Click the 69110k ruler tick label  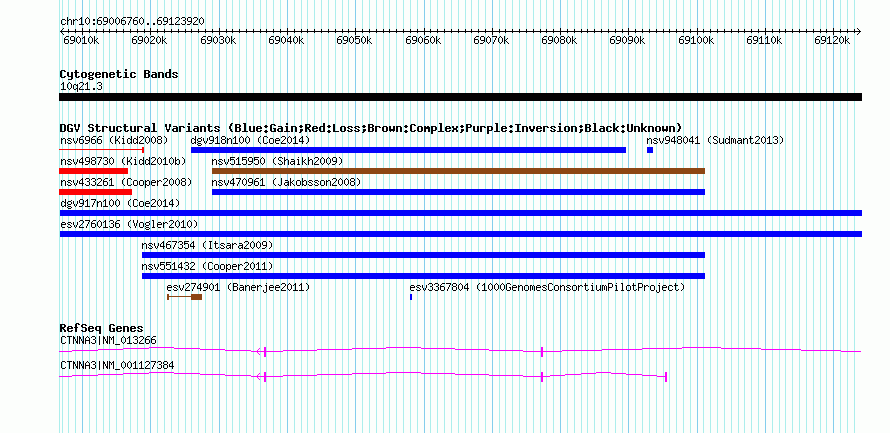(765, 40)
